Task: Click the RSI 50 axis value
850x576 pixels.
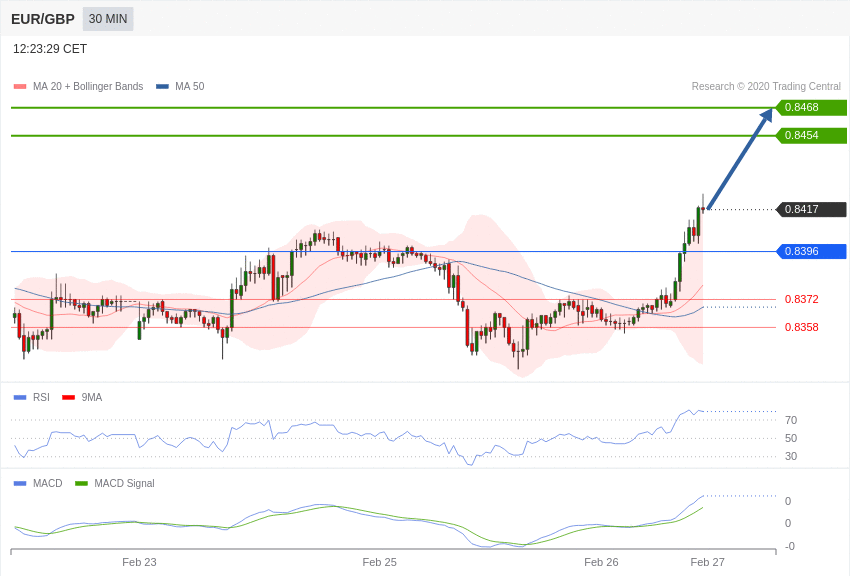Action: click(x=791, y=438)
